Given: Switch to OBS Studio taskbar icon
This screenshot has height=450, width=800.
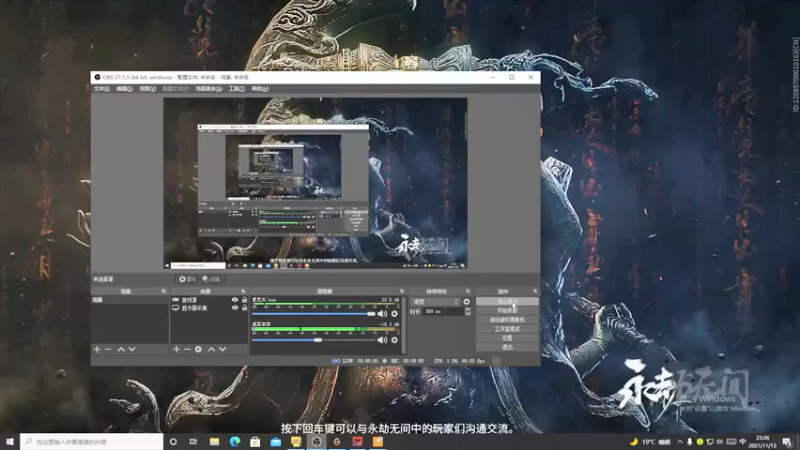Looking at the screenshot, I should [x=316, y=442].
